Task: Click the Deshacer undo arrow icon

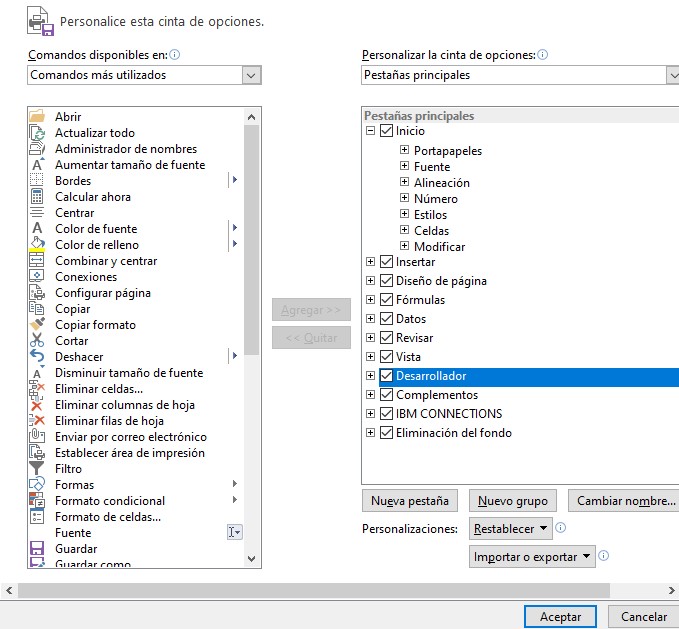Action: click(x=37, y=357)
